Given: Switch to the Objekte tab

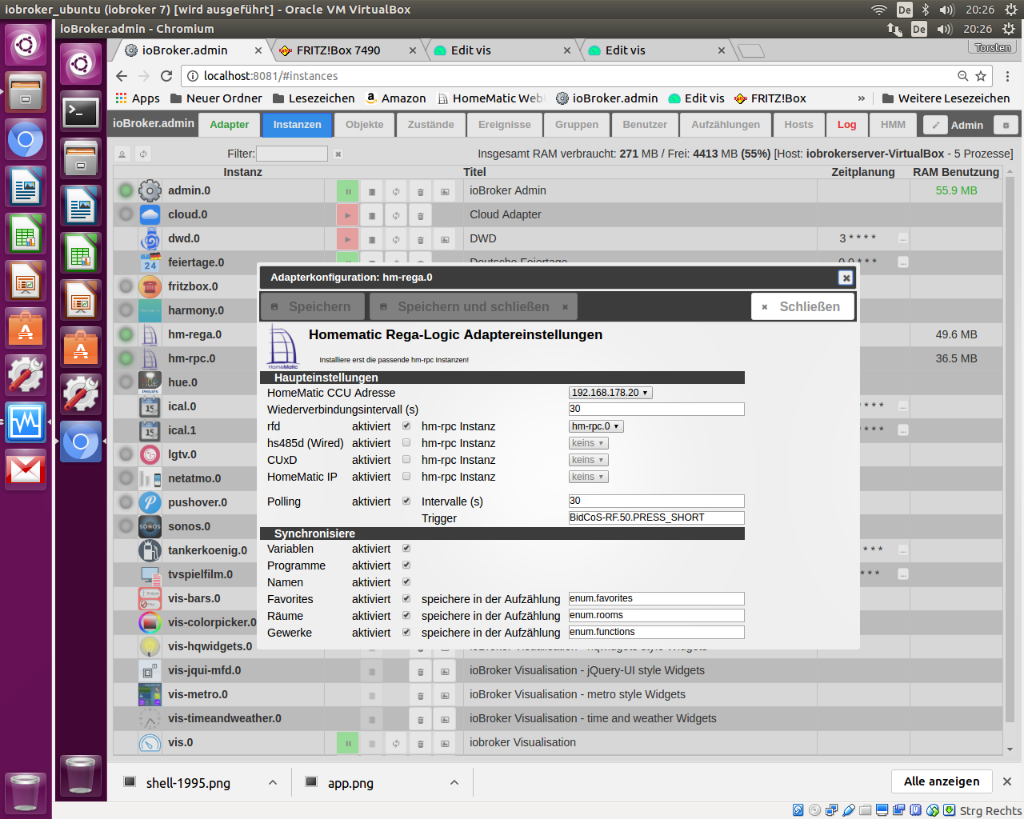Looking at the screenshot, I should pos(364,125).
